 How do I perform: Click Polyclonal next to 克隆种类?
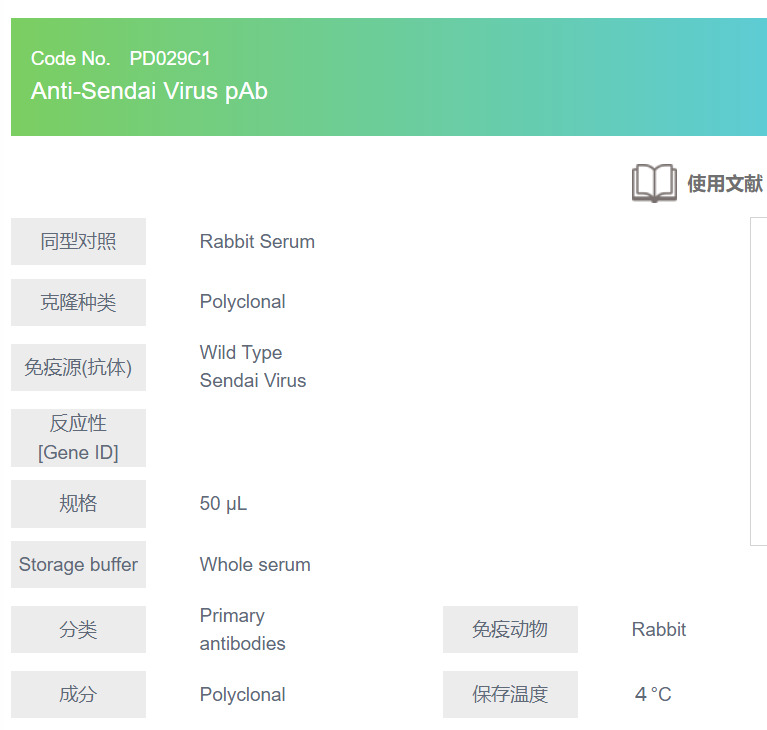[242, 302]
